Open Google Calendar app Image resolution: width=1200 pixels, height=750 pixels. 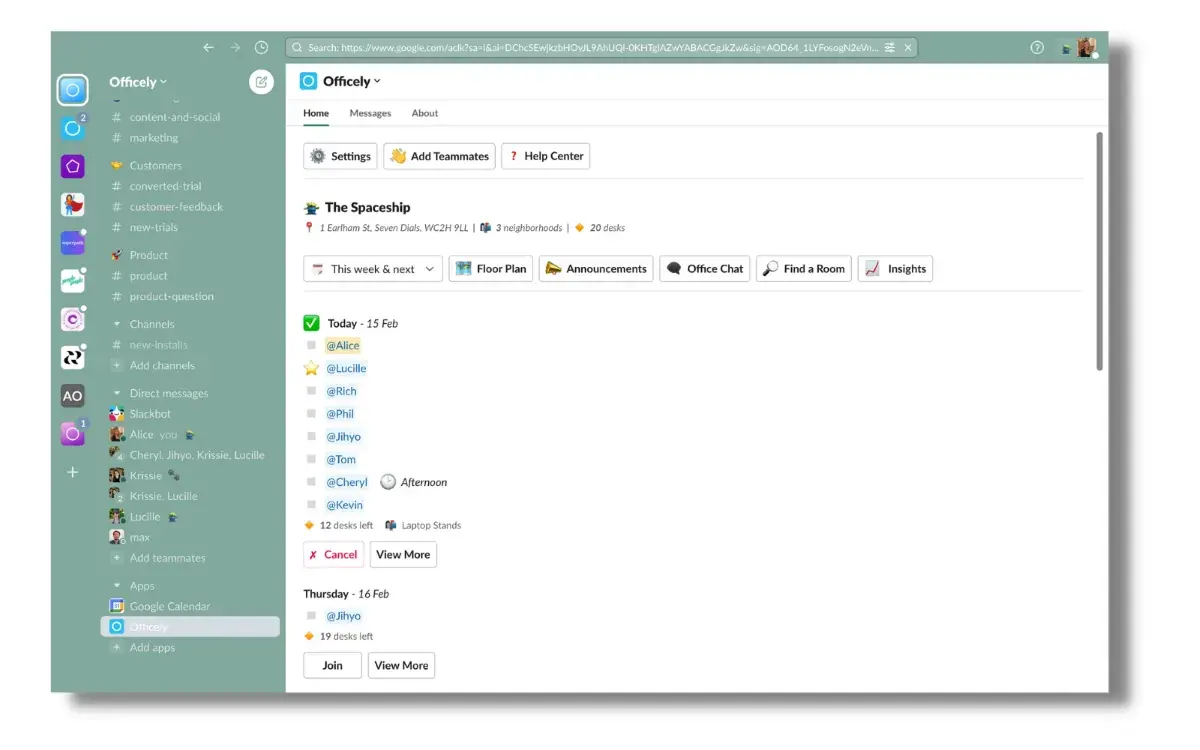pos(169,606)
